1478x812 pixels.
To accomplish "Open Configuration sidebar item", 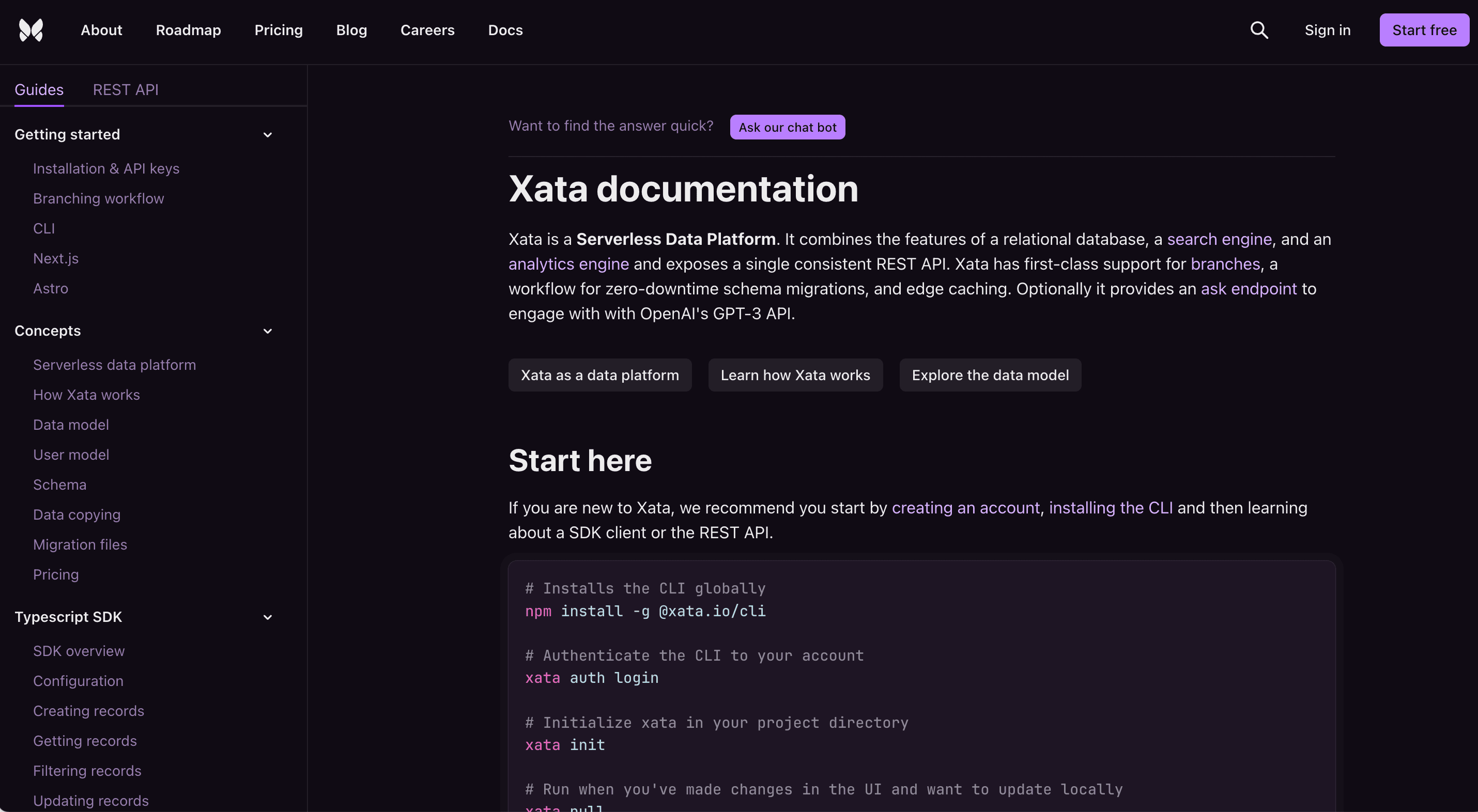I will point(78,681).
